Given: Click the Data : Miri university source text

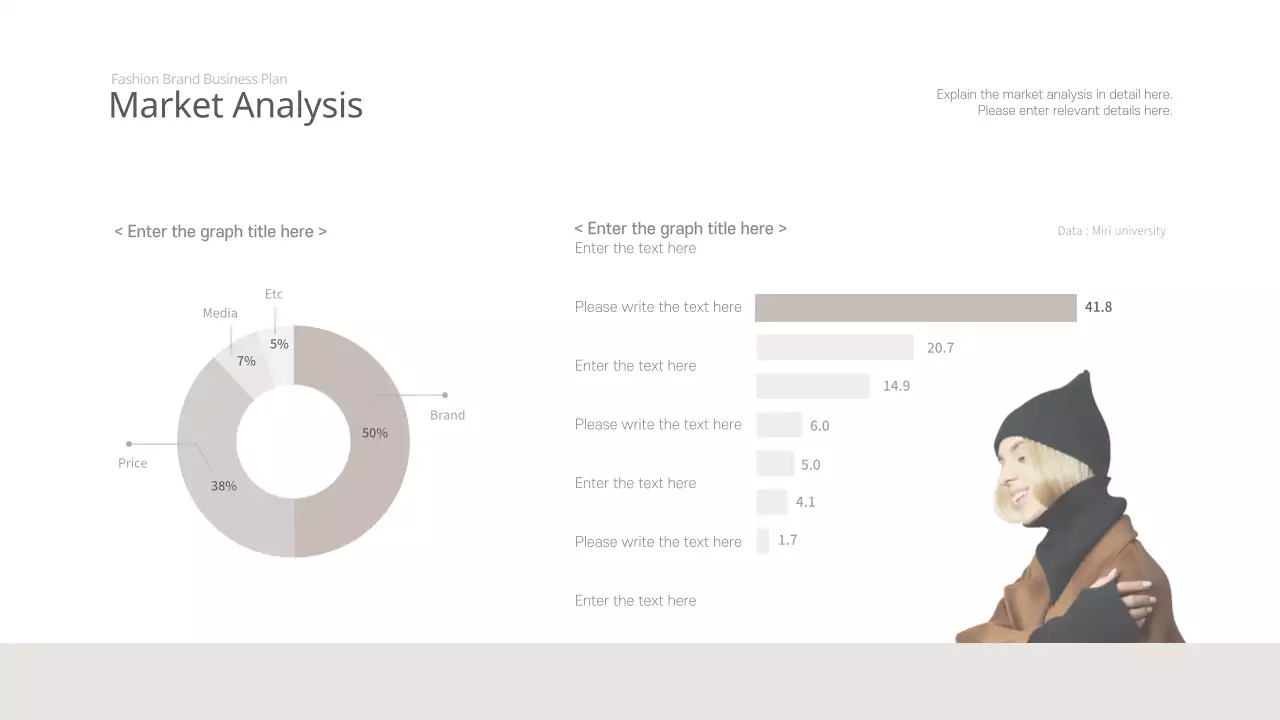Looking at the screenshot, I should click(1111, 231).
